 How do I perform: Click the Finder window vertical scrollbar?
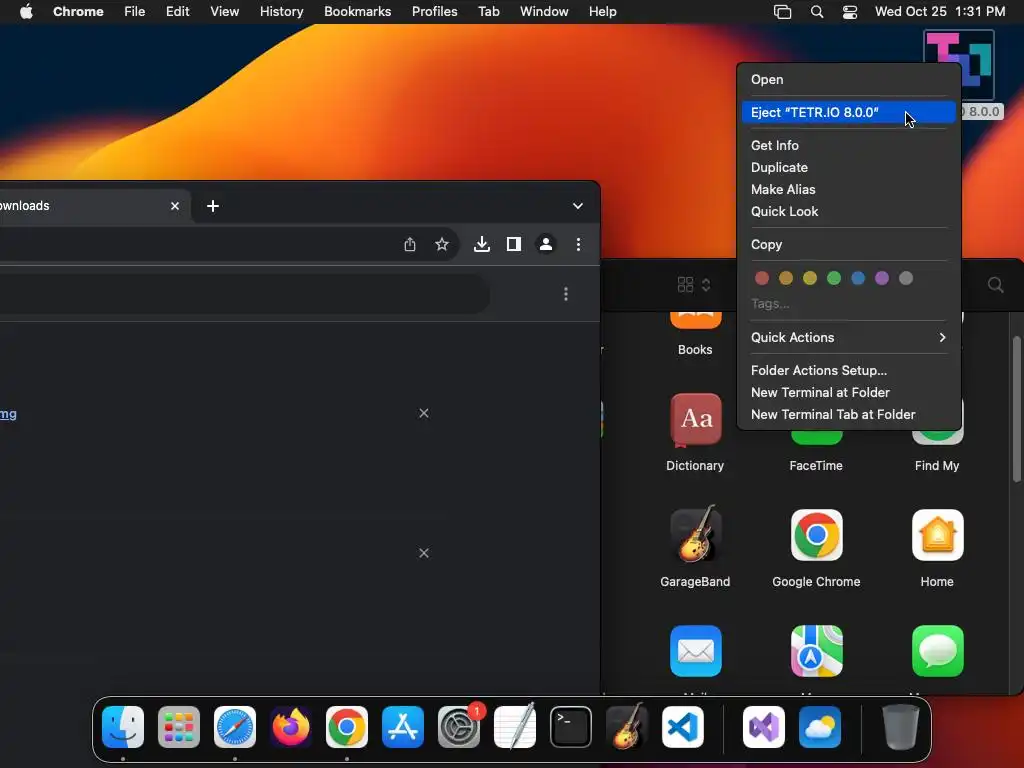click(x=1017, y=409)
